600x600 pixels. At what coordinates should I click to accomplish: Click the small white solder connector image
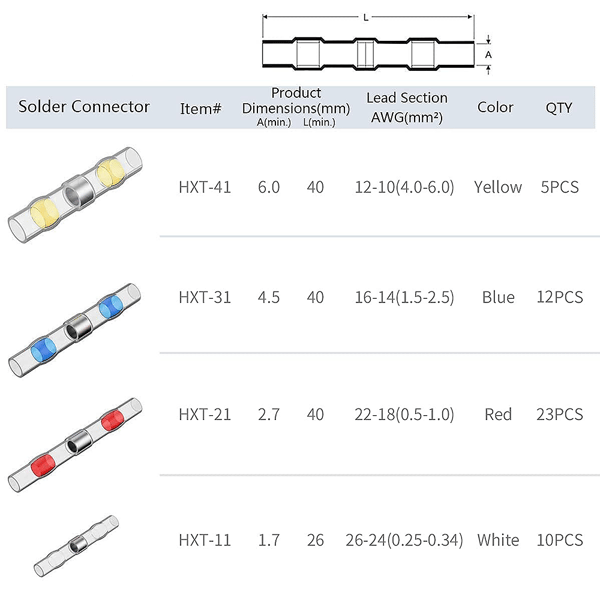[x=76, y=546]
